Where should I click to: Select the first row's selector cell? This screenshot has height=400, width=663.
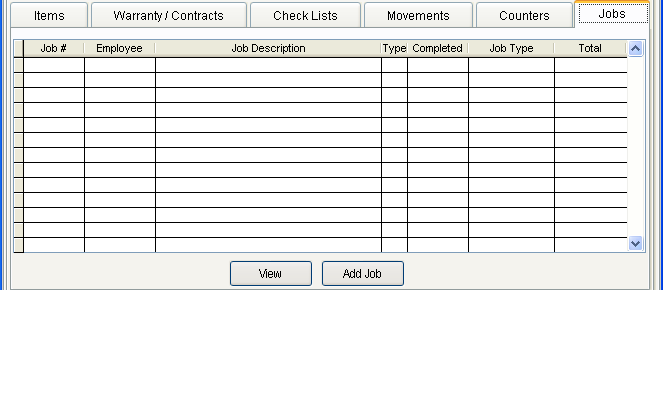click(19, 65)
